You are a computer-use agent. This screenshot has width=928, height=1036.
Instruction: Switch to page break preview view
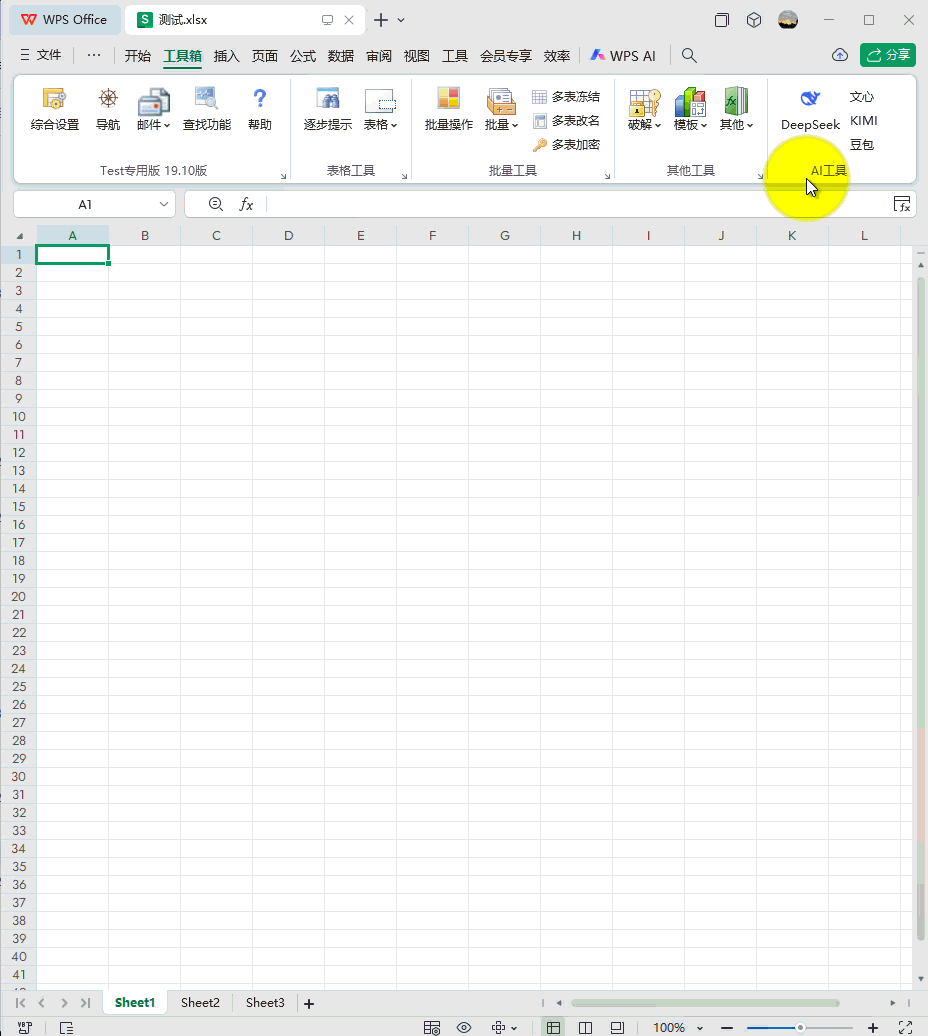tap(586, 1028)
